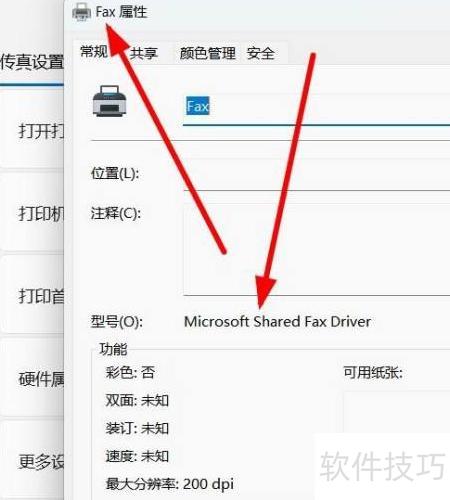Go to the 安全 tab

(x=261, y=53)
